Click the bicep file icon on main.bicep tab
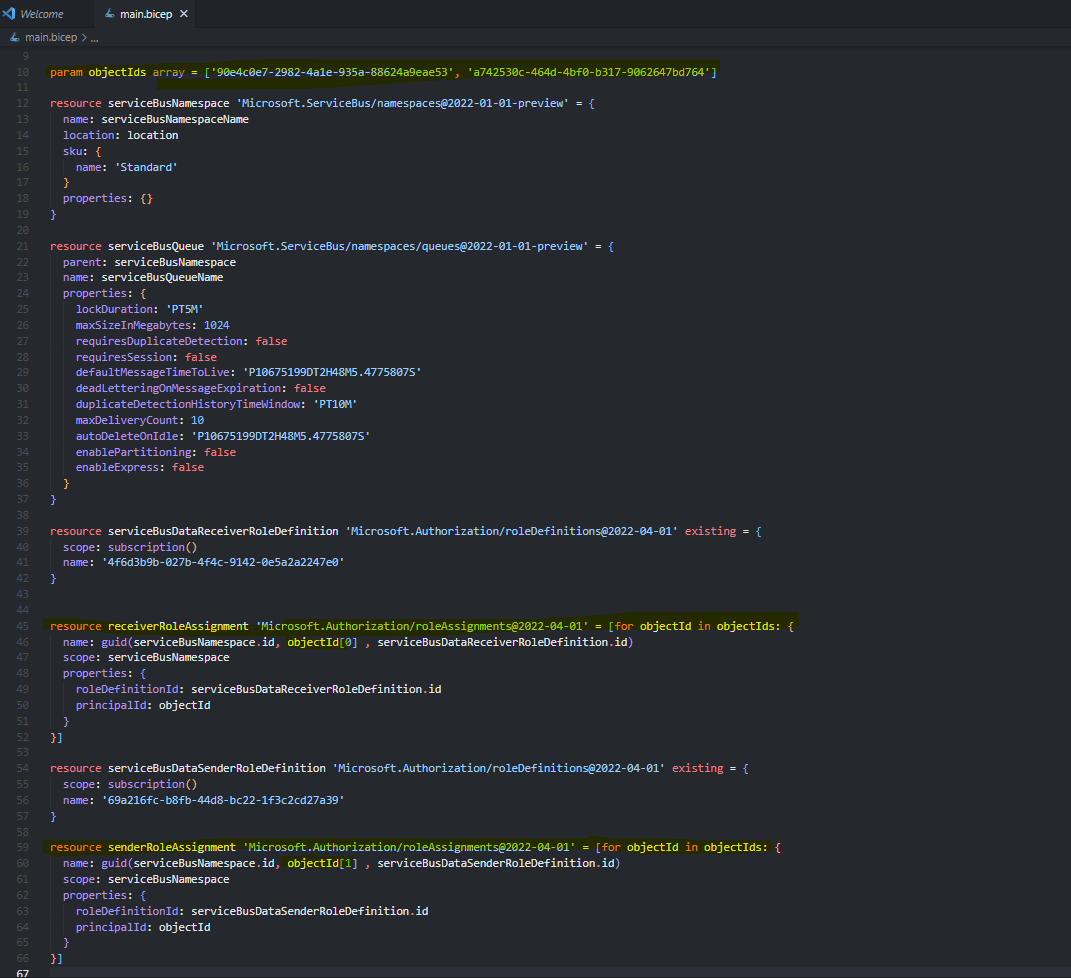 (x=109, y=14)
